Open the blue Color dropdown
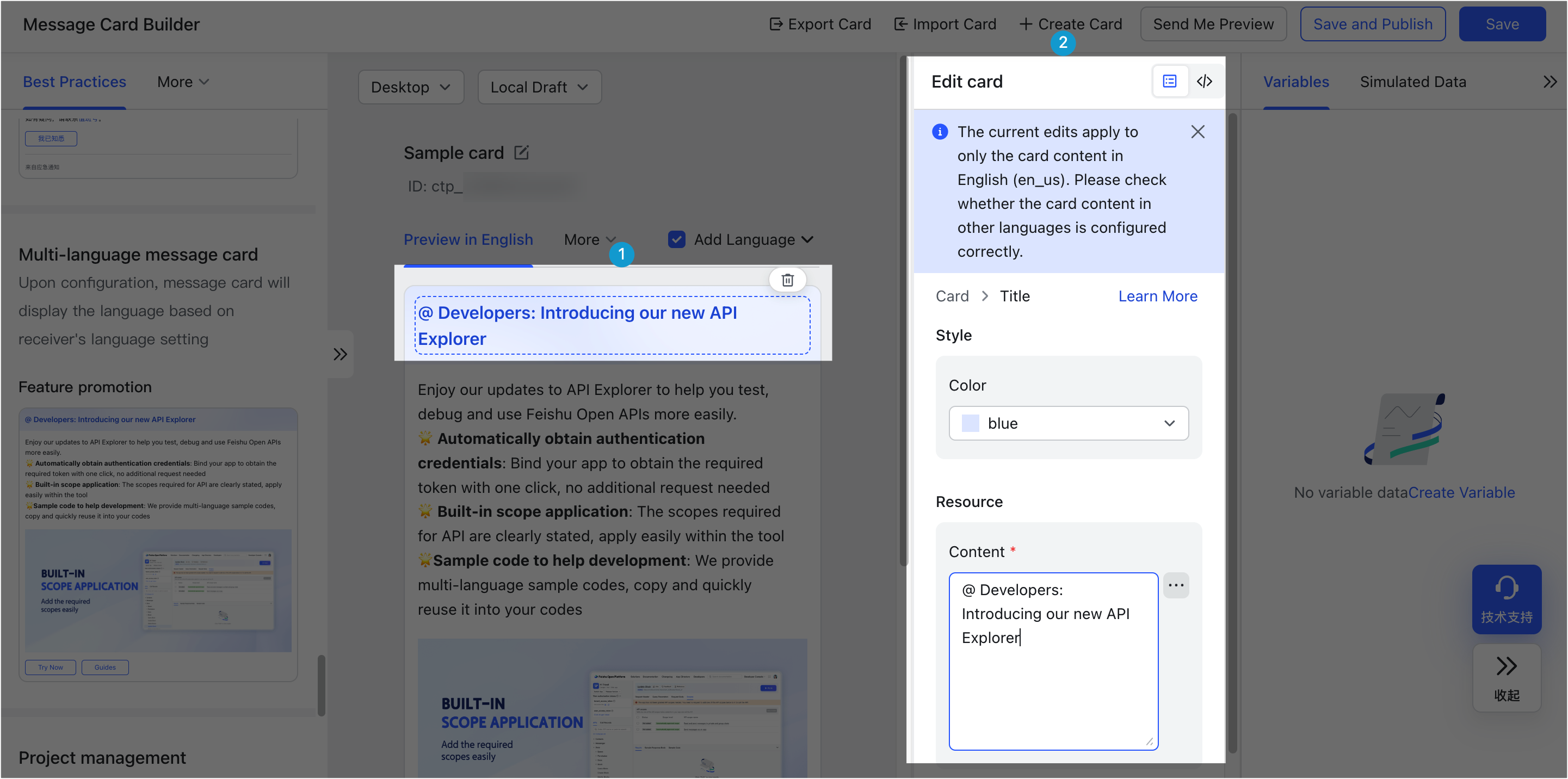 pyautogui.click(x=1068, y=423)
